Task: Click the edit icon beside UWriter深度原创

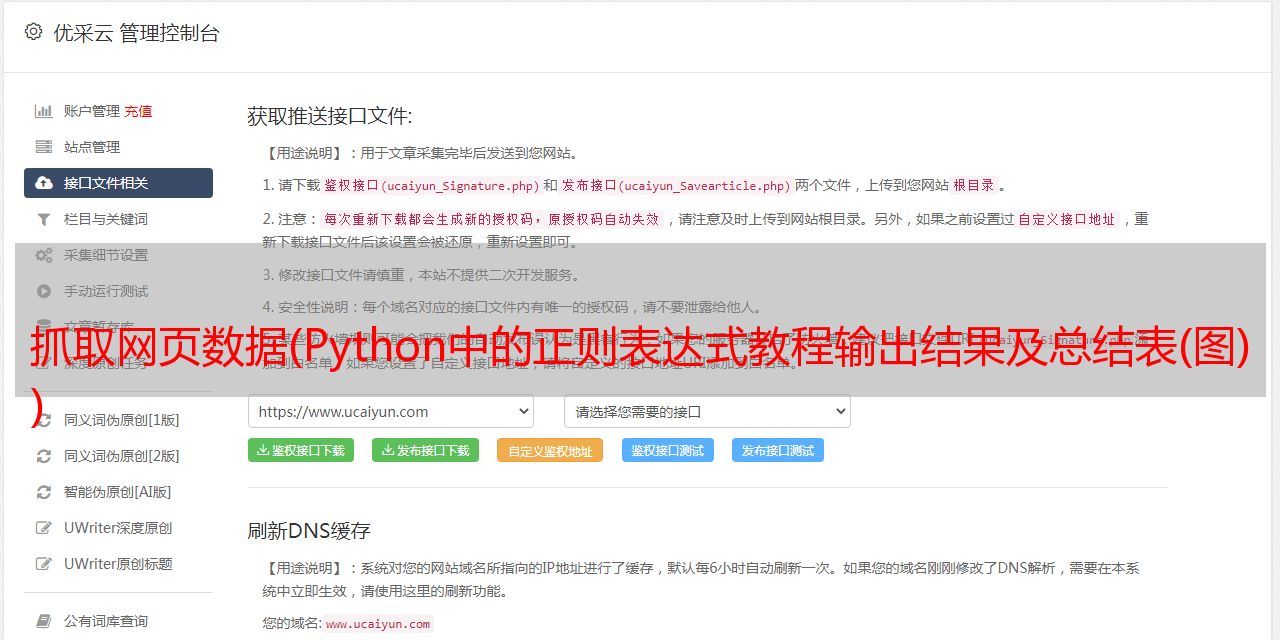Action: click(x=44, y=528)
